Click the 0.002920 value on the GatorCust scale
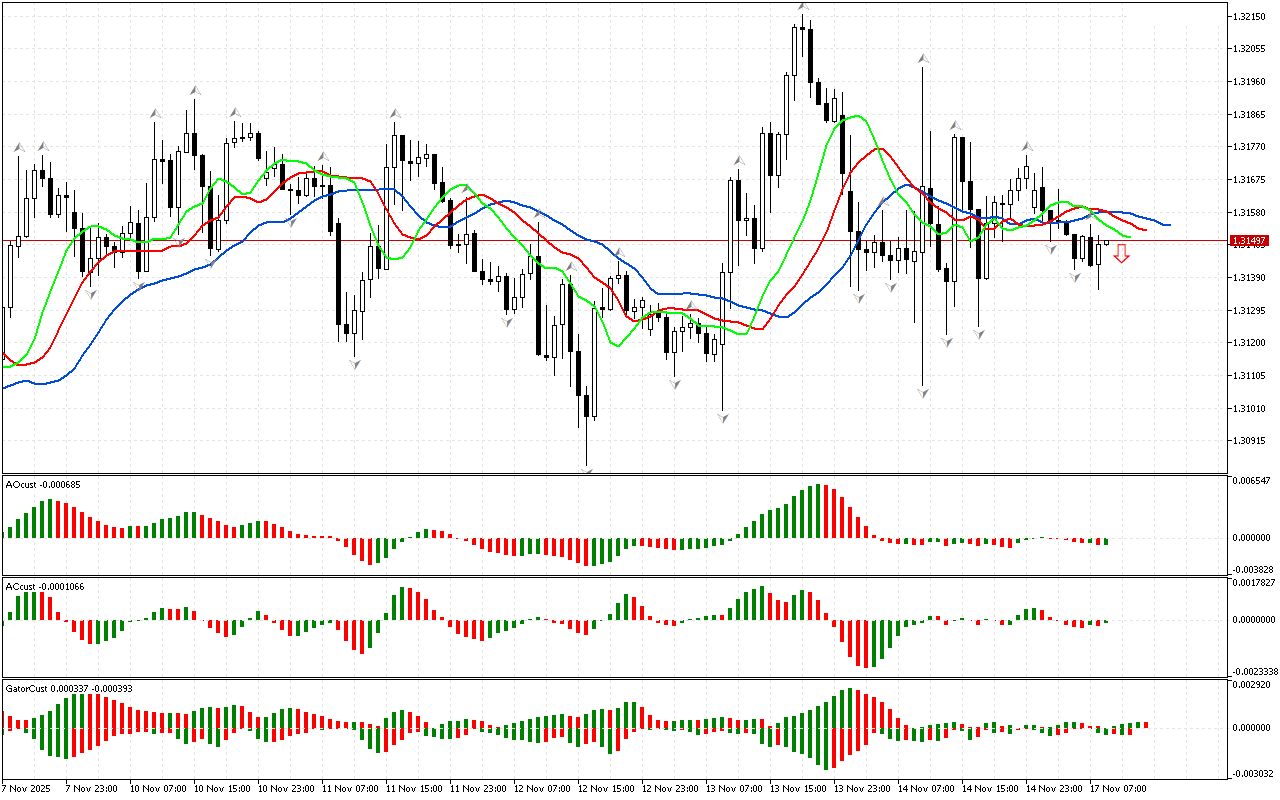 (1253, 686)
